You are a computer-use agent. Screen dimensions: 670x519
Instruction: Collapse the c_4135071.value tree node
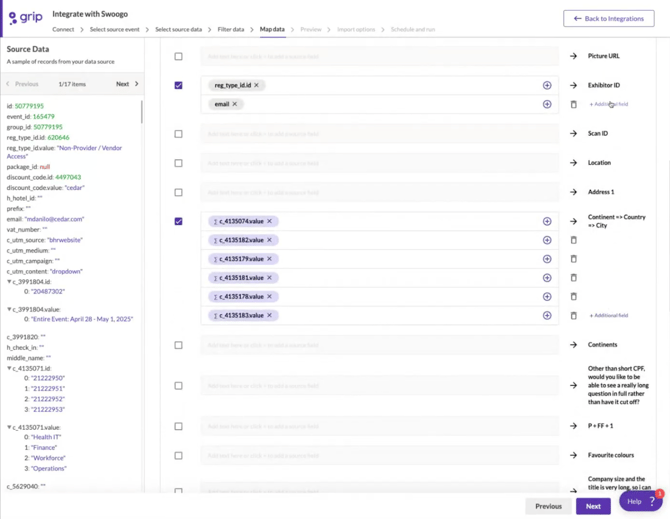(9, 427)
